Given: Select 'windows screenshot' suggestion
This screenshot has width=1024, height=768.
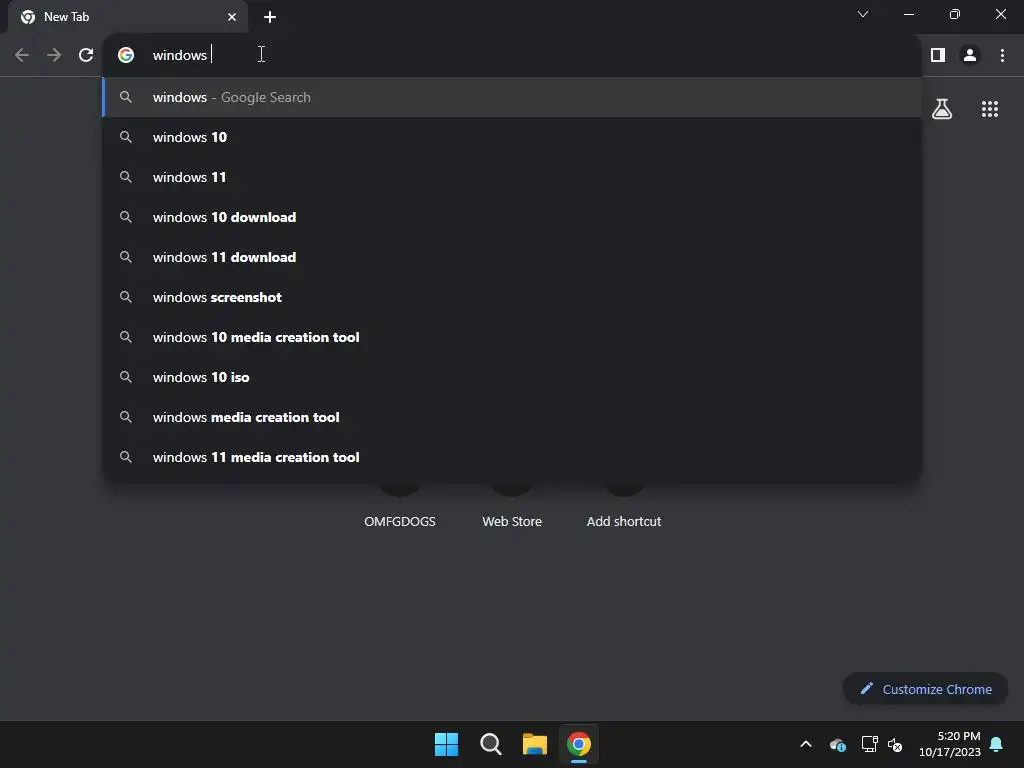Looking at the screenshot, I should (512, 297).
